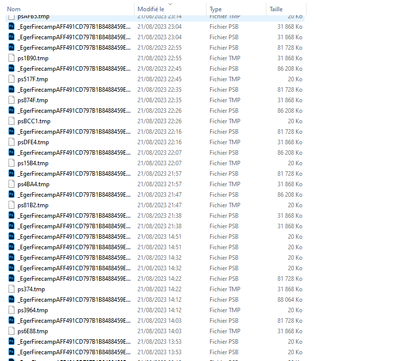
Task: Click the ps15B4.tmp file icon
Action: coord(12,163)
